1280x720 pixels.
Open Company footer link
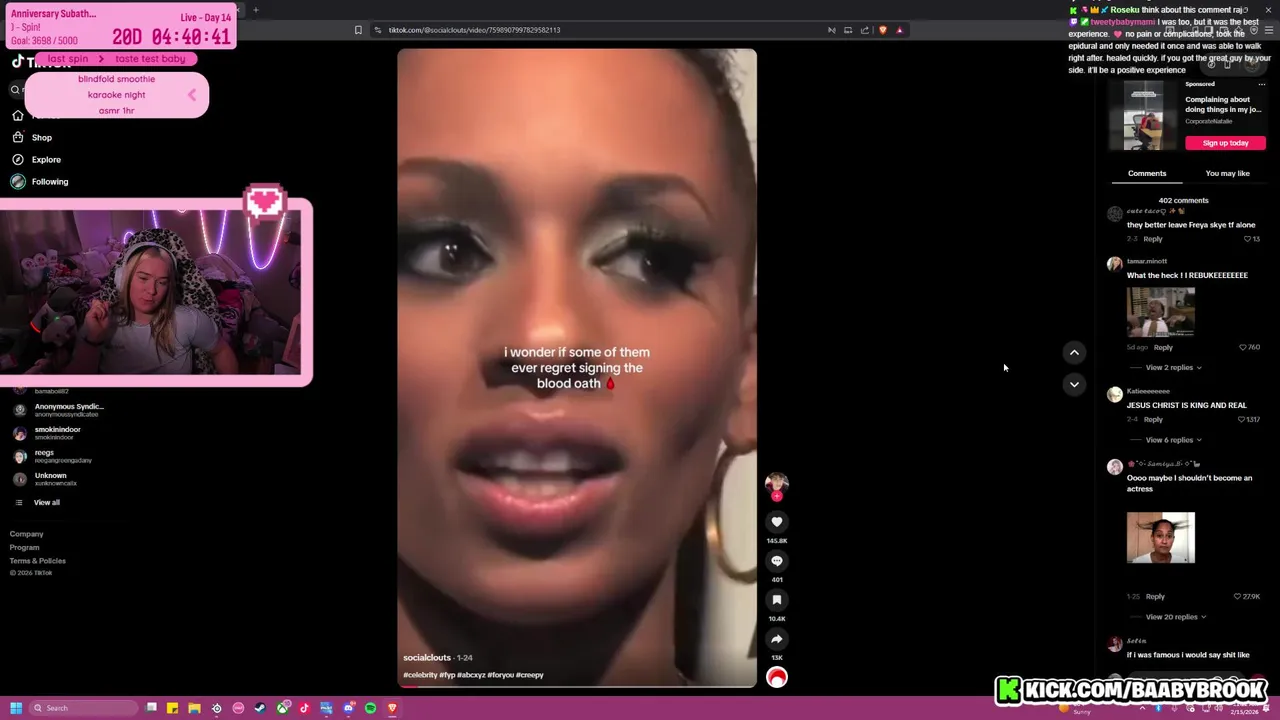[26, 534]
